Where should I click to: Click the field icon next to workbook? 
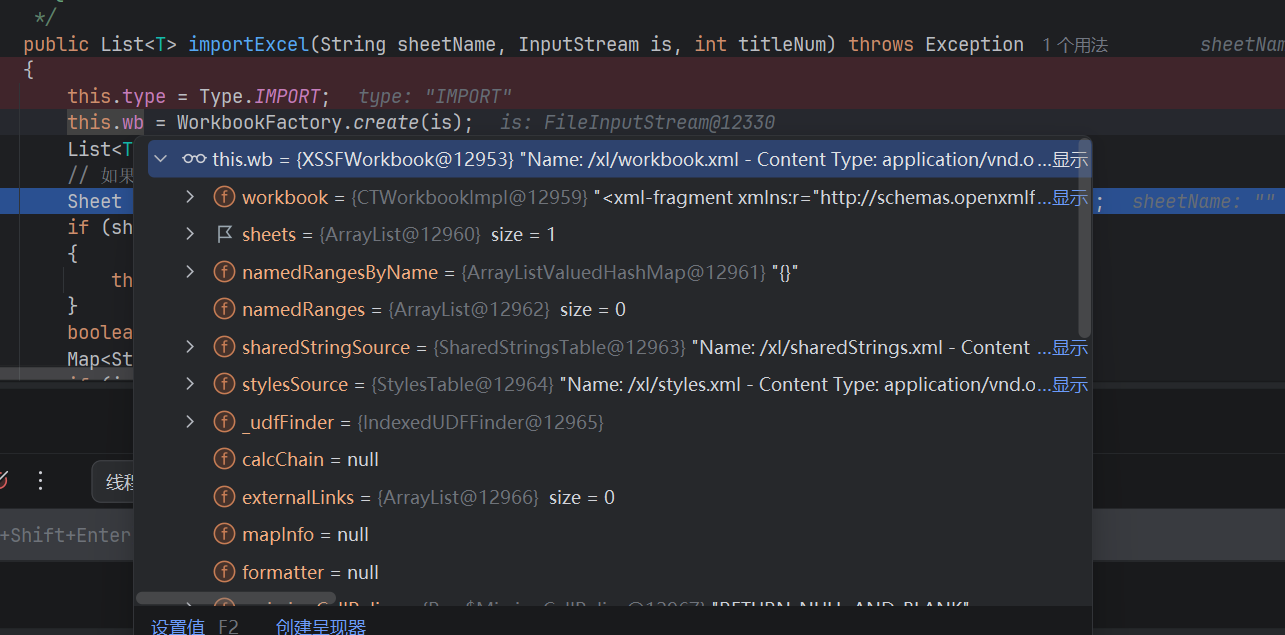pyautogui.click(x=225, y=197)
